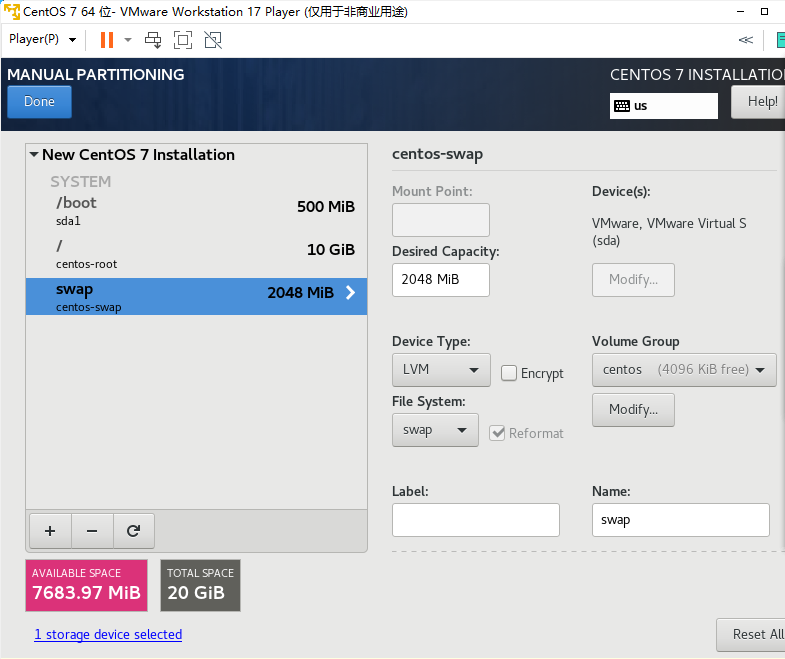Collapse the VMware toolbar double-arrow
The height and width of the screenshot is (659, 785).
click(x=745, y=40)
